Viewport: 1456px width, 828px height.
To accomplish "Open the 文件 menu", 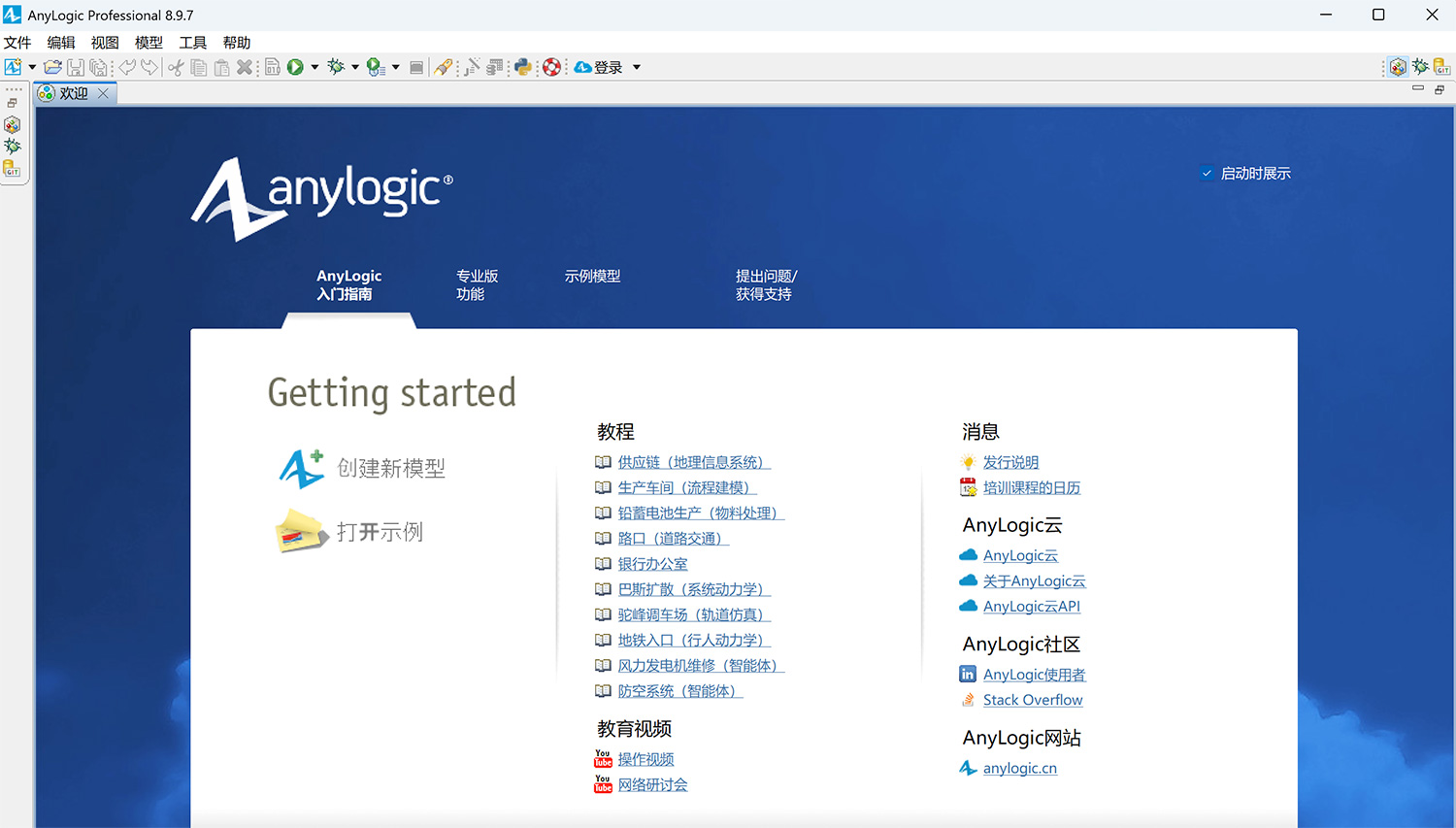I will click(x=17, y=43).
